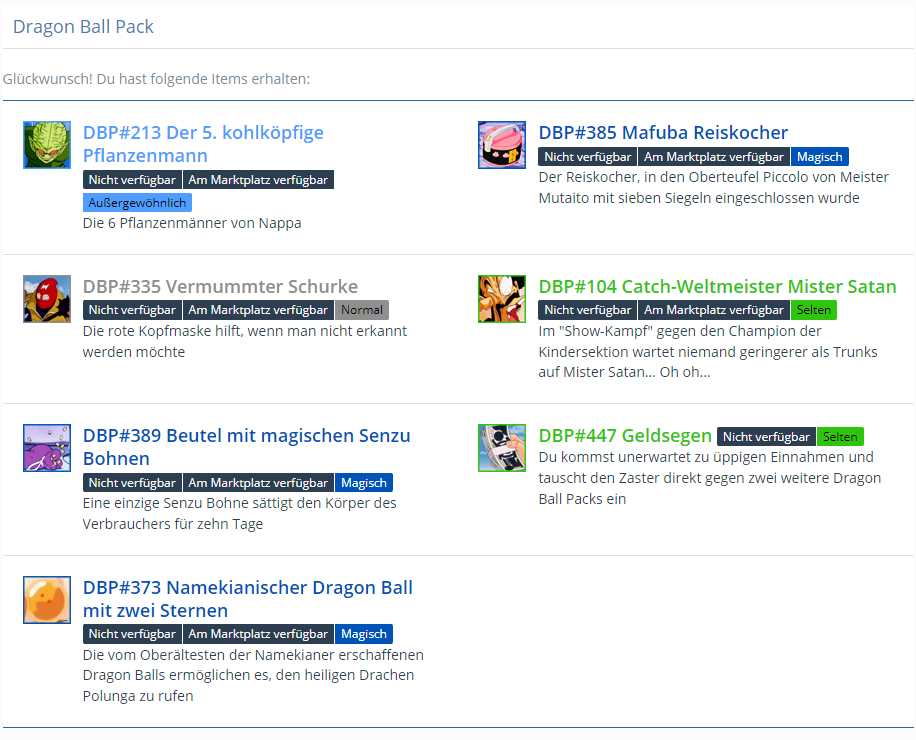Click the Vermummter Schurke masked icon
The width and height of the screenshot is (916, 740).
click(x=47, y=299)
